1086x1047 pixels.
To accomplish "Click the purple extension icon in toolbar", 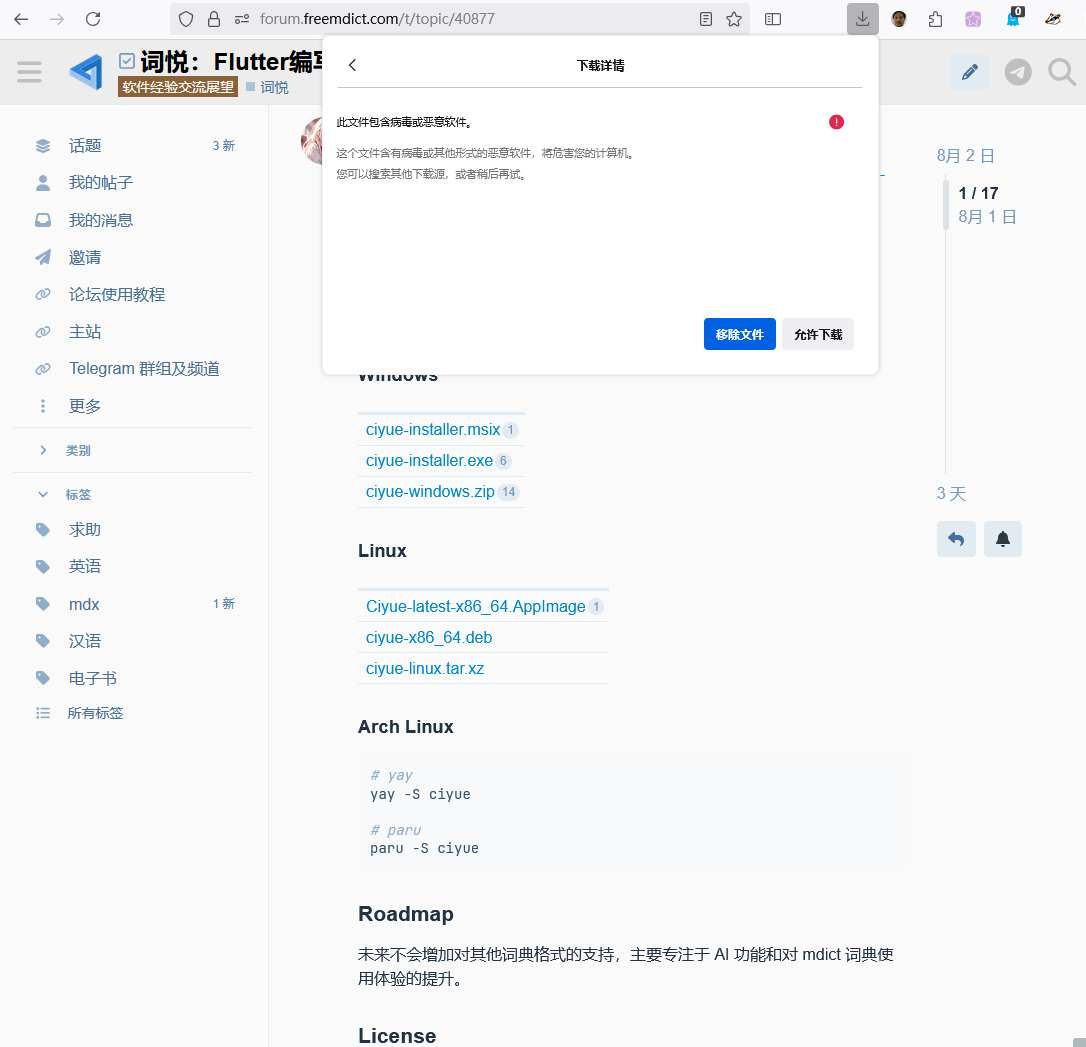I will (x=973, y=19).
